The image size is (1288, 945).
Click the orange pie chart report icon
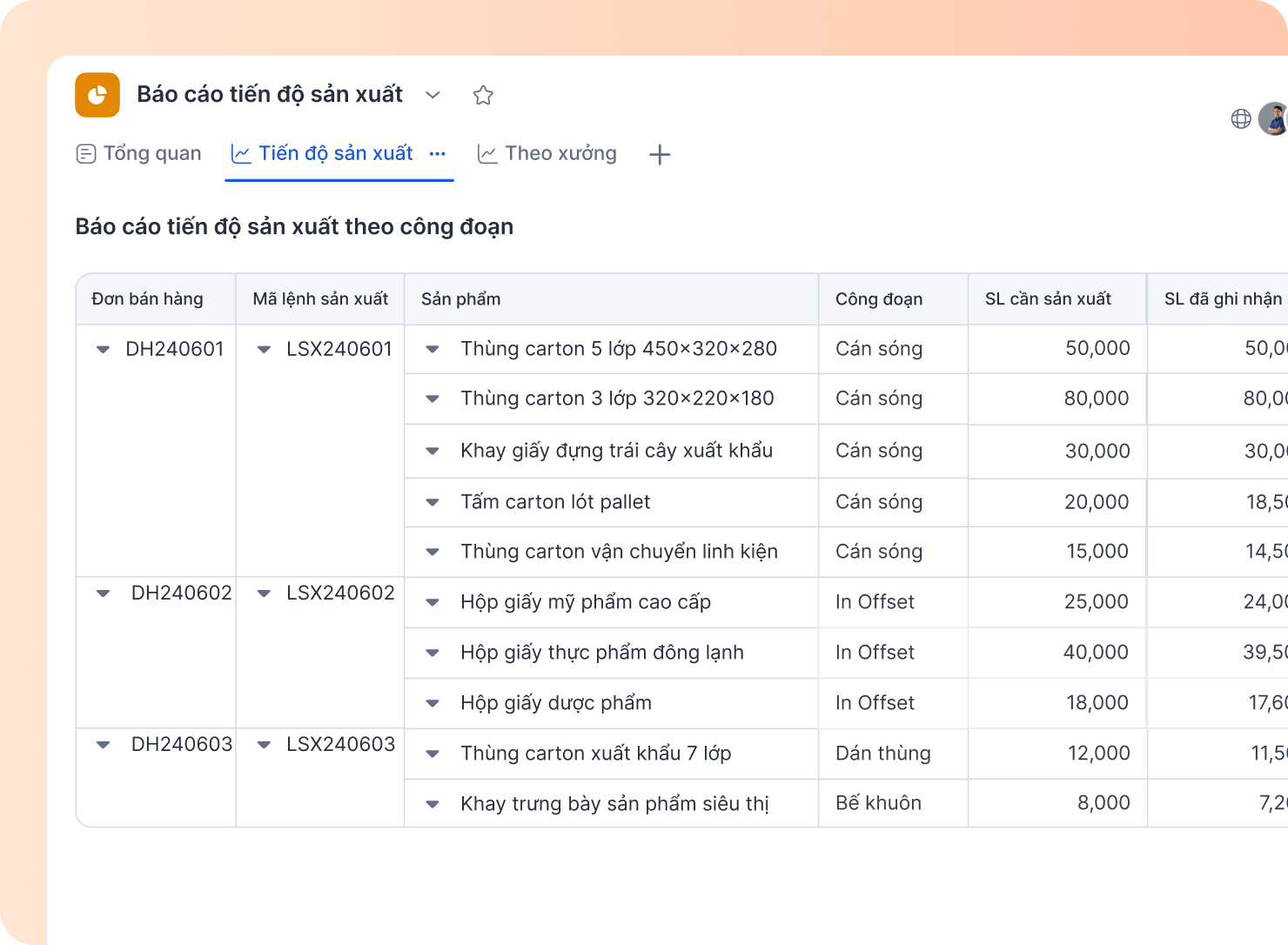(x=97, y=95)
